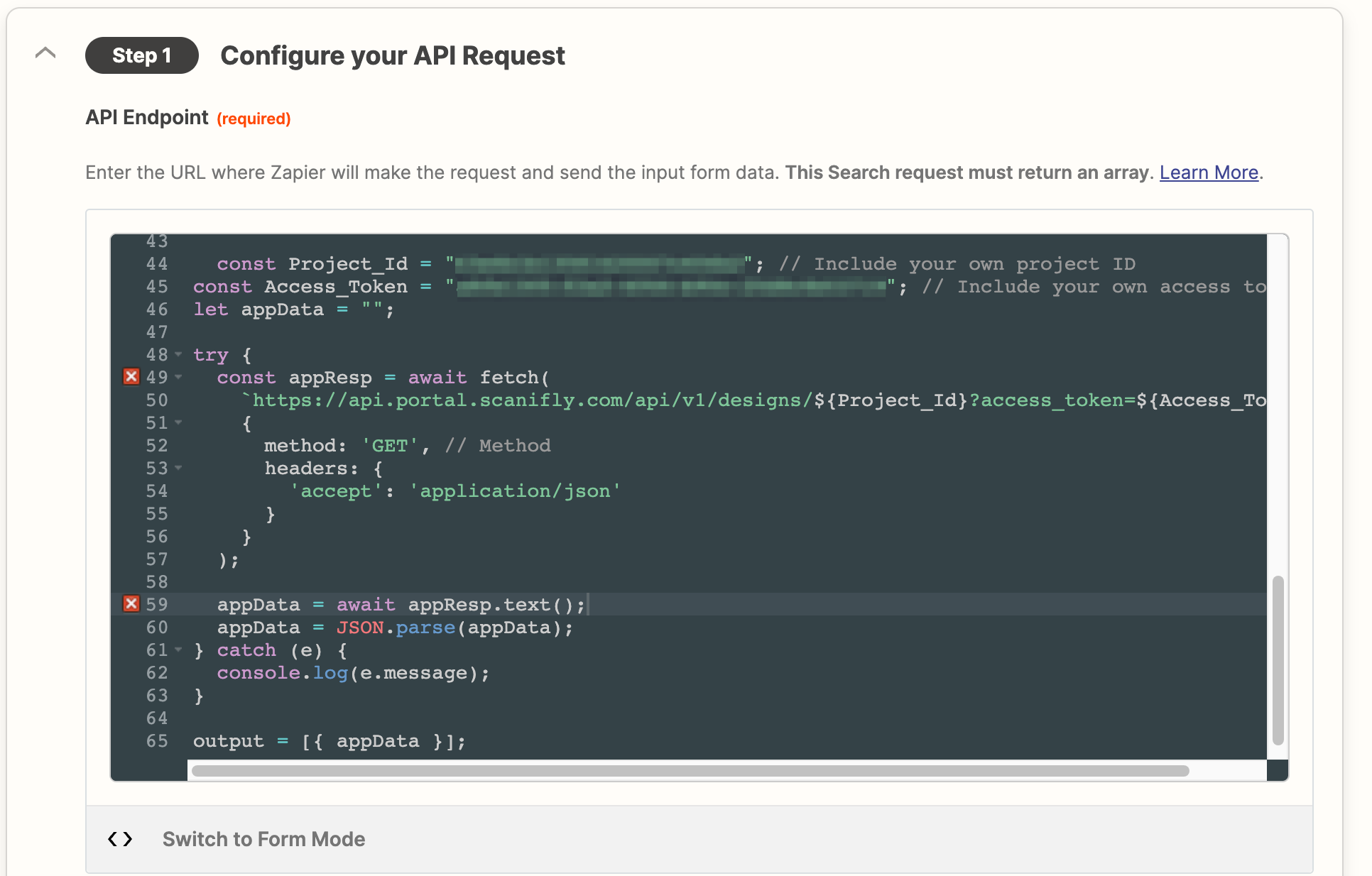Image resolution: width=1372 pixels, height=876 pixels.
Task: Click 'Configure your API Request' heading
Action: (x=393, y=55)
